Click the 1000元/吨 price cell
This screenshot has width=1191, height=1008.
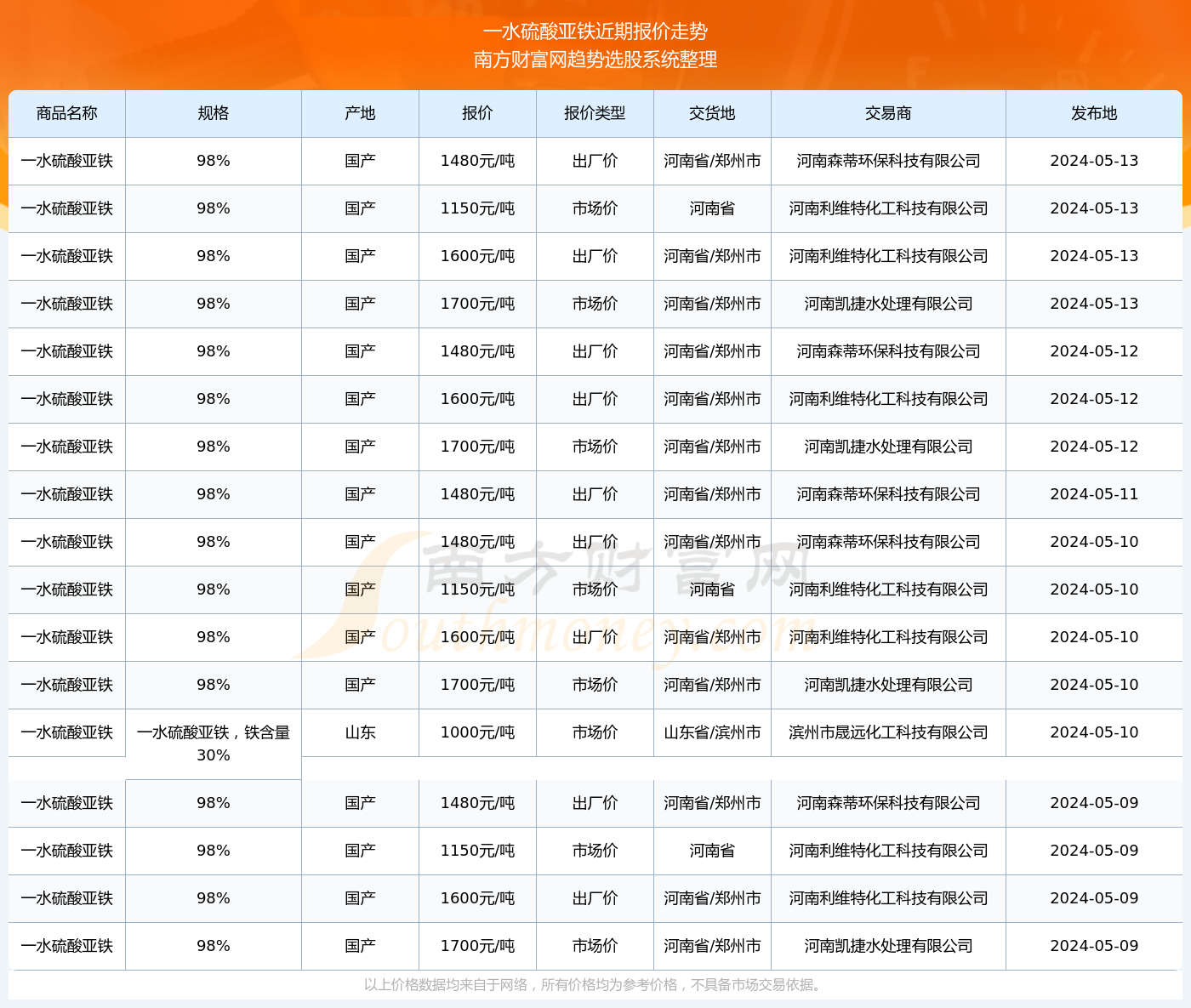click(477, 732)
